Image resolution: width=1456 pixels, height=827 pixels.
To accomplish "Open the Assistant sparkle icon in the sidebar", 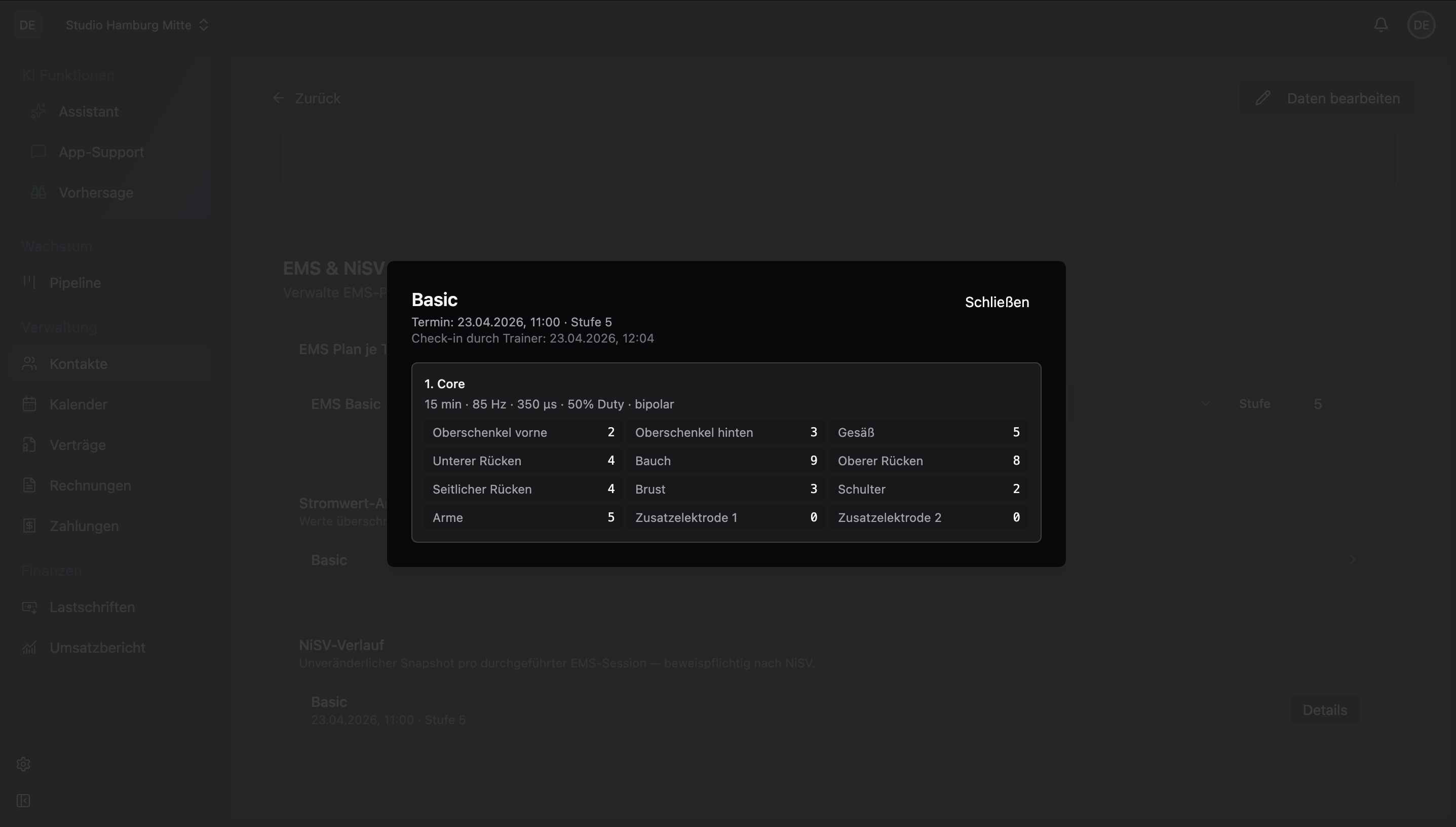I will coord(38,111).
